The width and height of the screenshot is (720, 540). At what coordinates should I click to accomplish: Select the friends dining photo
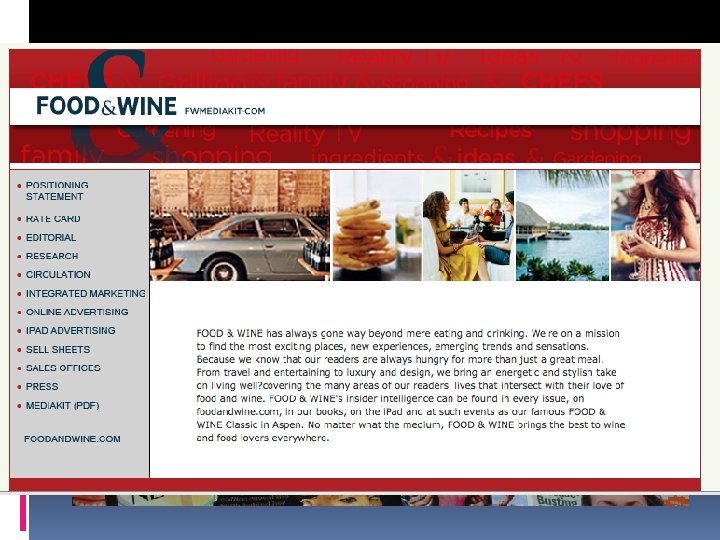click(x=468, y=225)
